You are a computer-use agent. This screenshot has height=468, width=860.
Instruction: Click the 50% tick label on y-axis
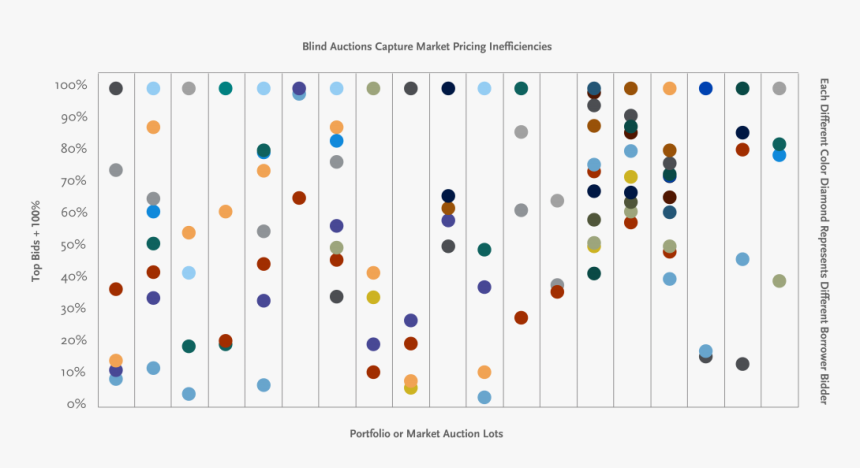pos(73,245)
